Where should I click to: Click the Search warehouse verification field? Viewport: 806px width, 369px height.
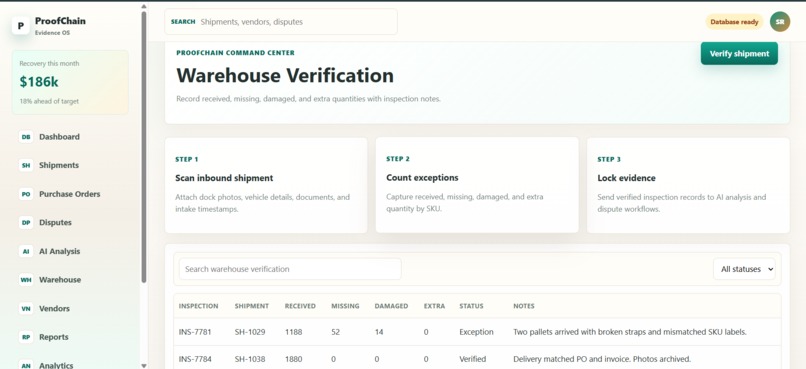pos(290,269)
